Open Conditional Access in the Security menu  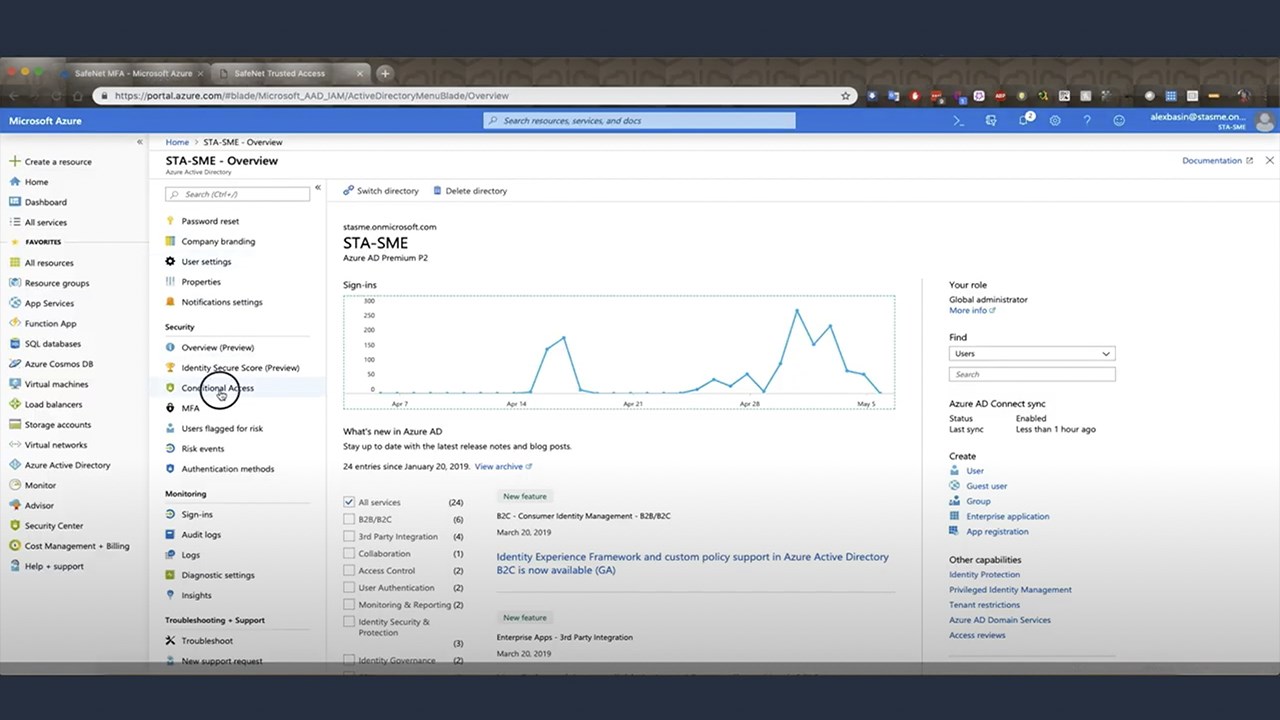click(x=218, y=388)
